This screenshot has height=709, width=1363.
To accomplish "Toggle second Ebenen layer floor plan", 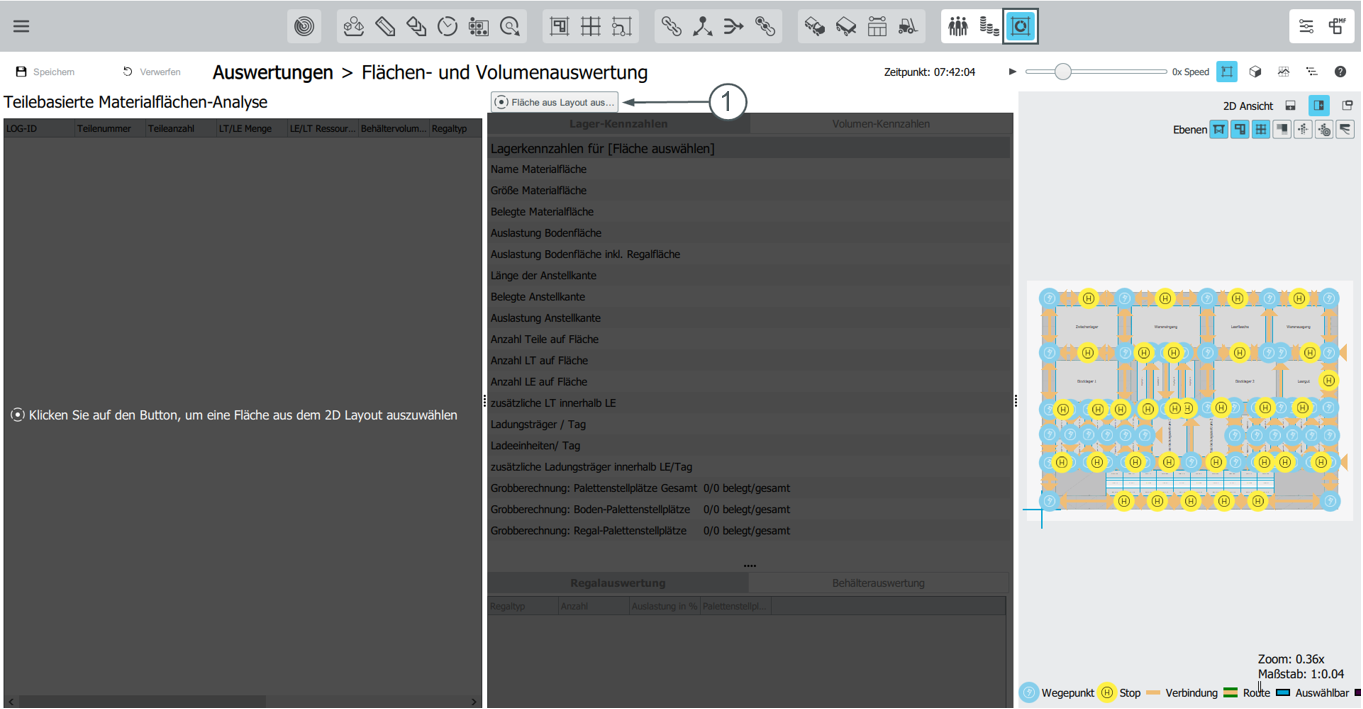I will (1240, 129).
